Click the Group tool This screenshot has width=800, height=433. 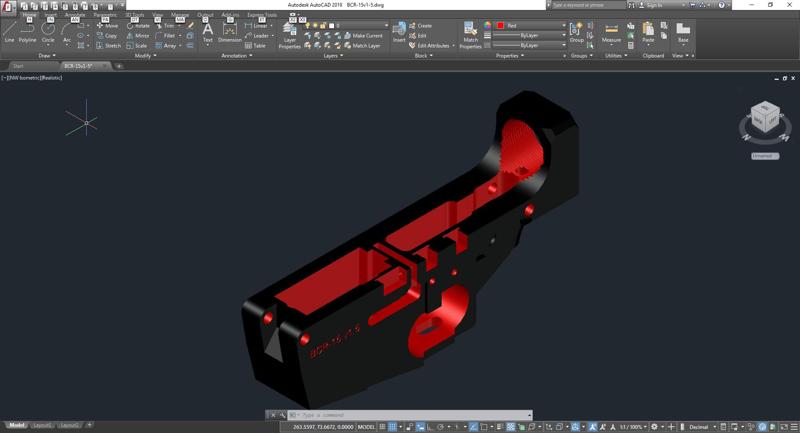click(577, 33)
